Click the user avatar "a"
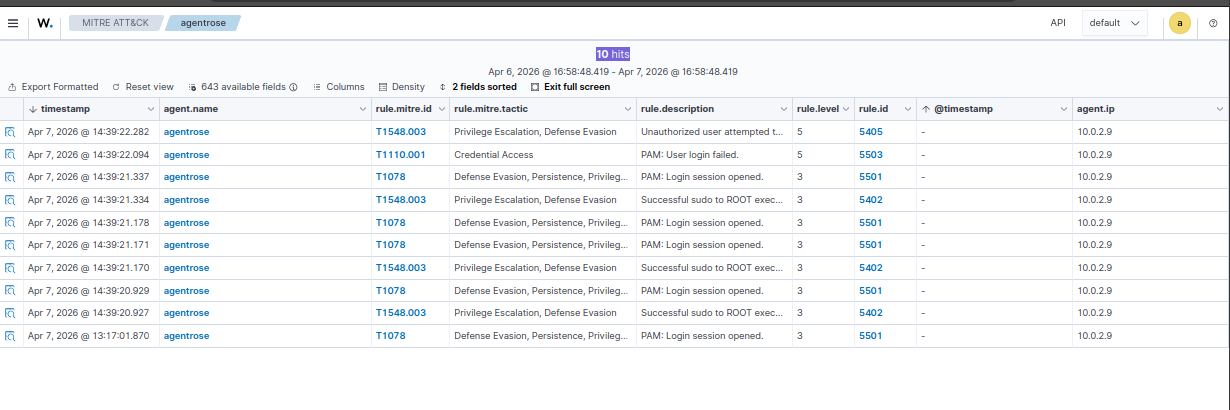Viewport: 1230px width, 410px height. pyautogui.click(x=1180, y=23)
